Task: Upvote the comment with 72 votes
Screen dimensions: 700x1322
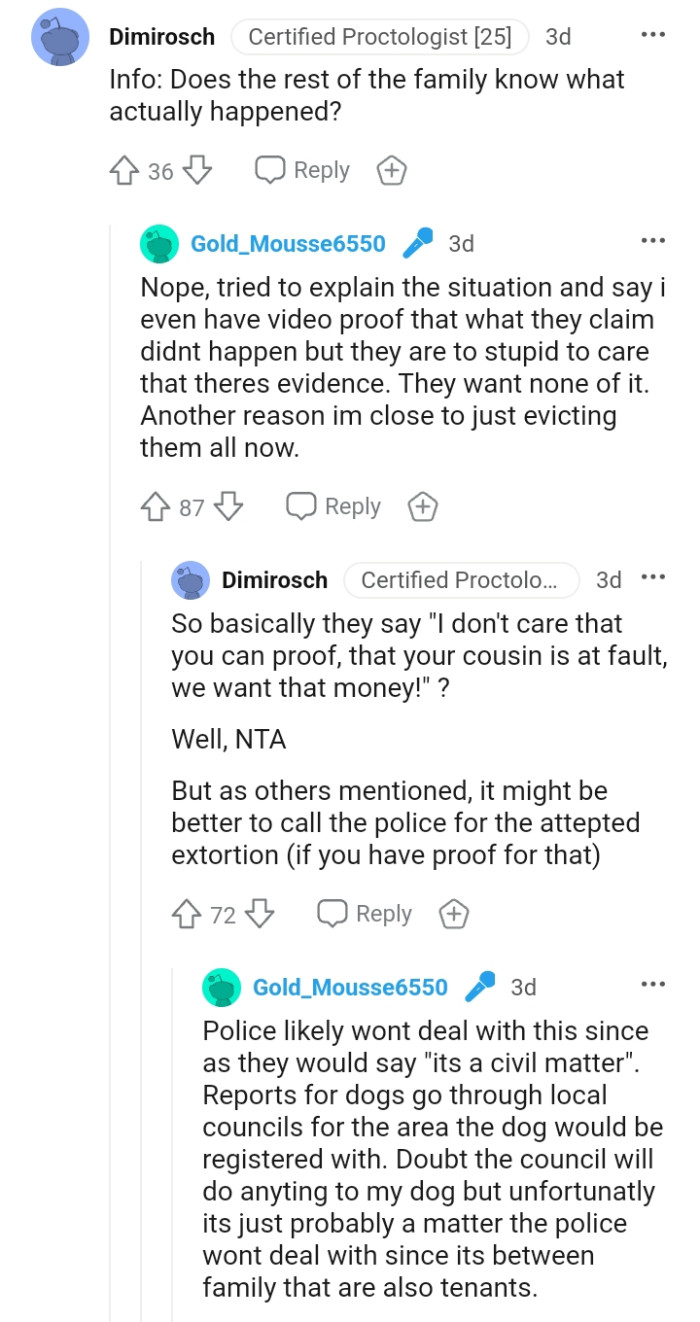Action: point(186,913)
